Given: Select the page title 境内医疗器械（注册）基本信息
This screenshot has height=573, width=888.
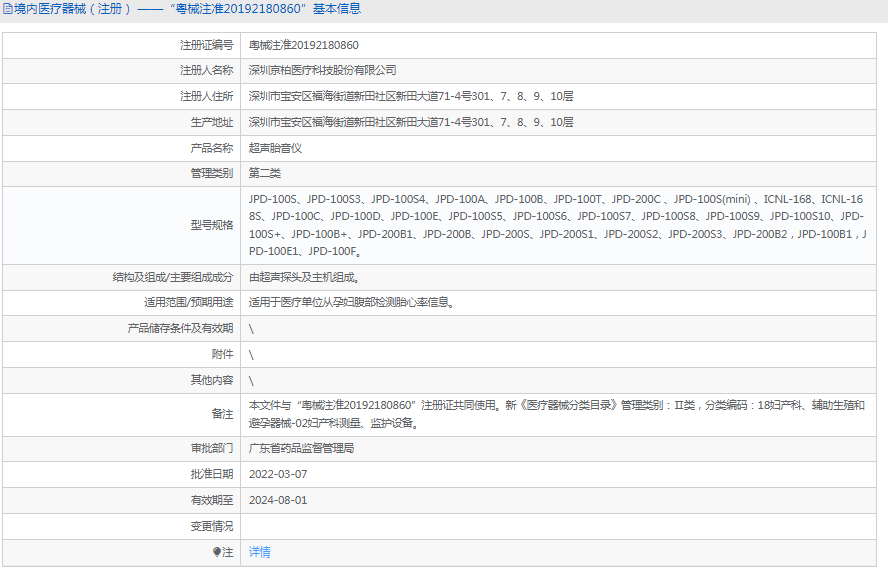Looking at the screenshot, I should [x=187, y=9].
